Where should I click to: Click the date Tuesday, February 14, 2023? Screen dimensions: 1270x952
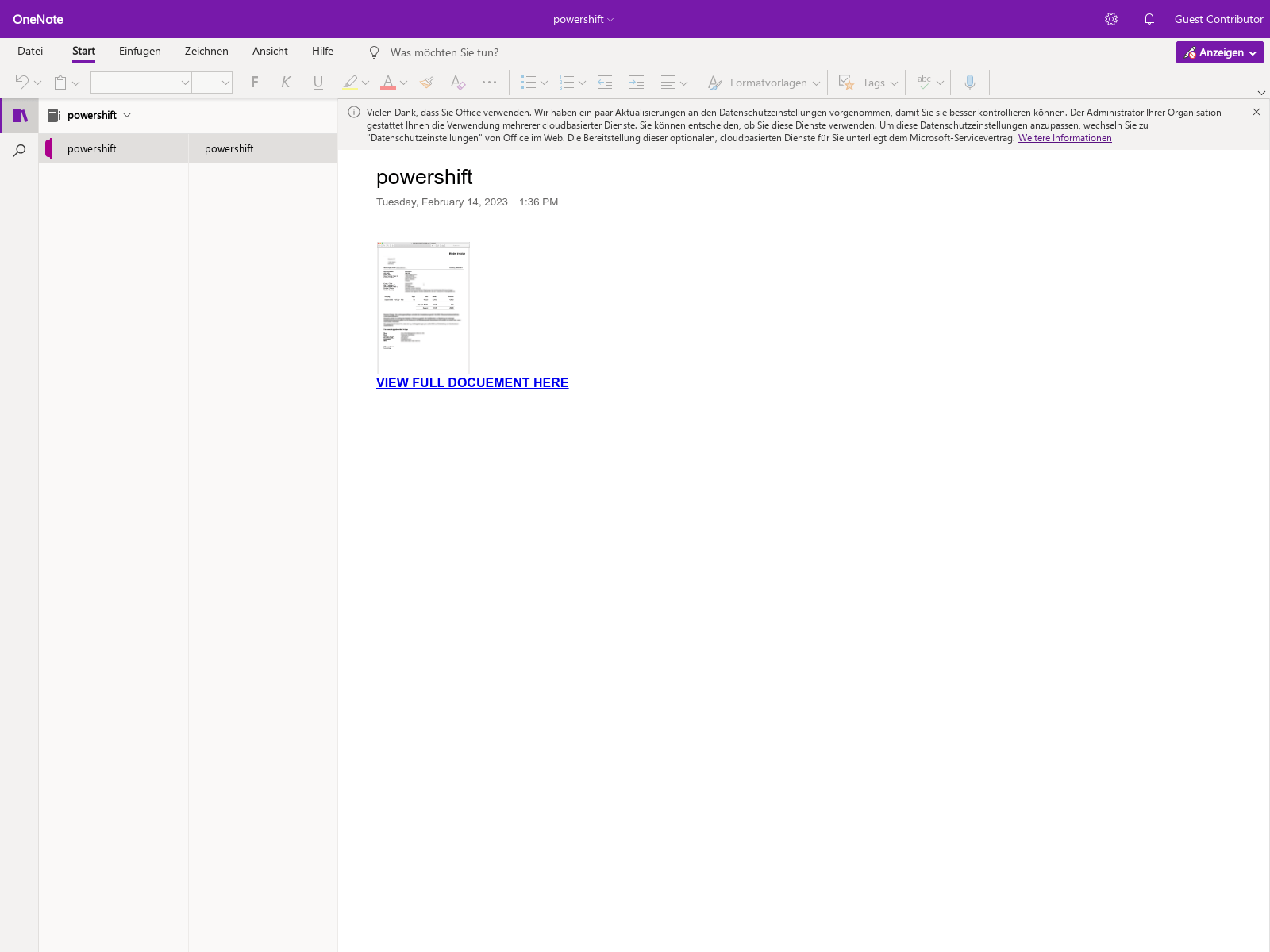click(x=442, y=202)
